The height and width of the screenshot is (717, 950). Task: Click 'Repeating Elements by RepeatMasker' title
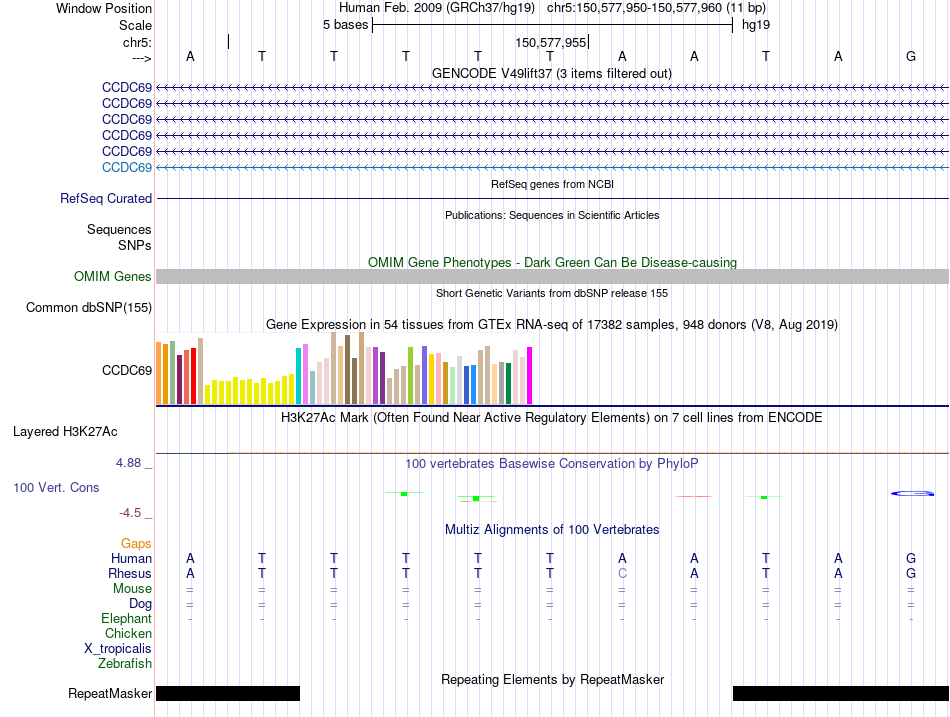point(553,679)
